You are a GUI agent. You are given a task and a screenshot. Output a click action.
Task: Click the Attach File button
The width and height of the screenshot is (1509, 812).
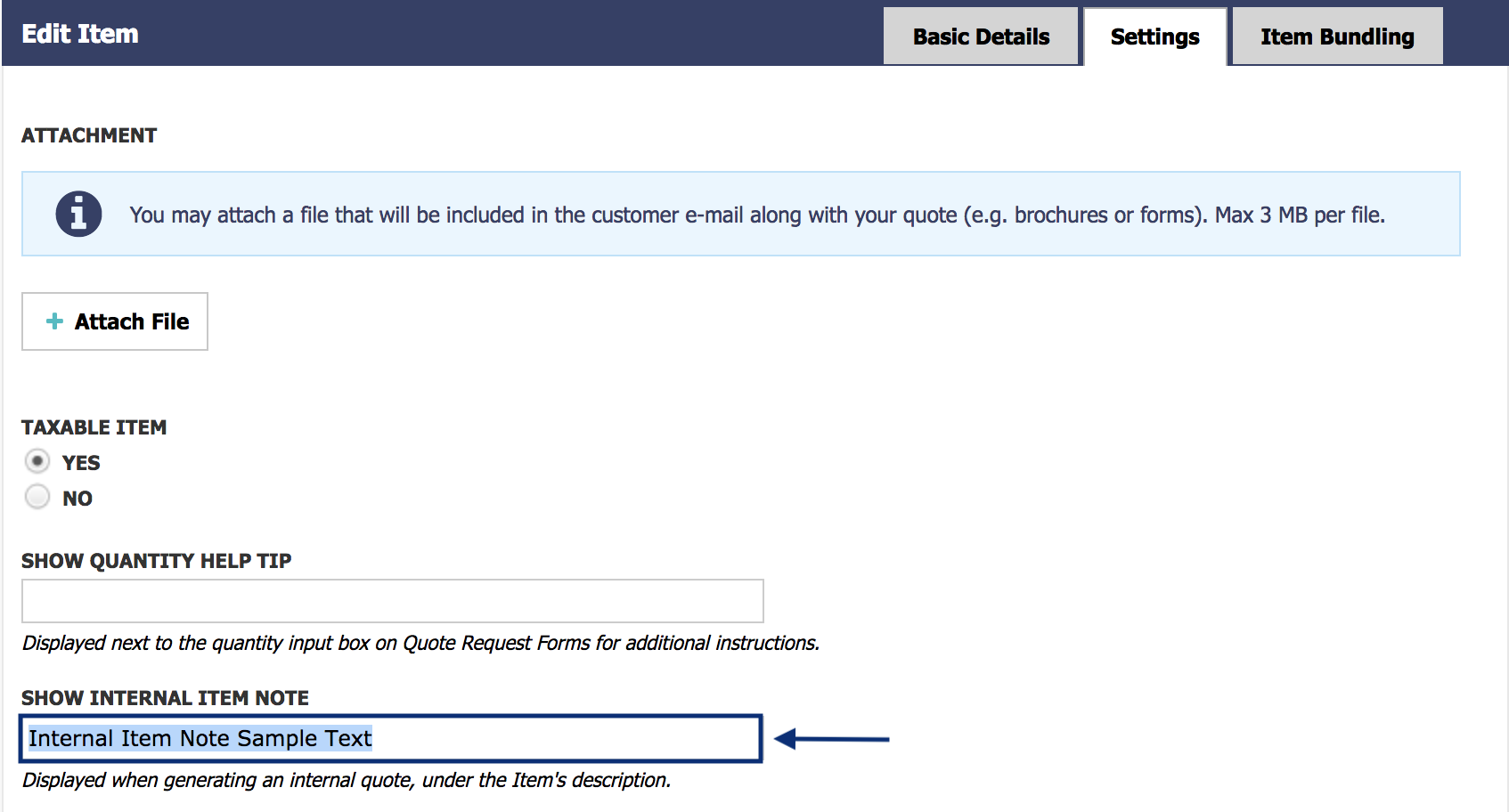pos(115,321)
